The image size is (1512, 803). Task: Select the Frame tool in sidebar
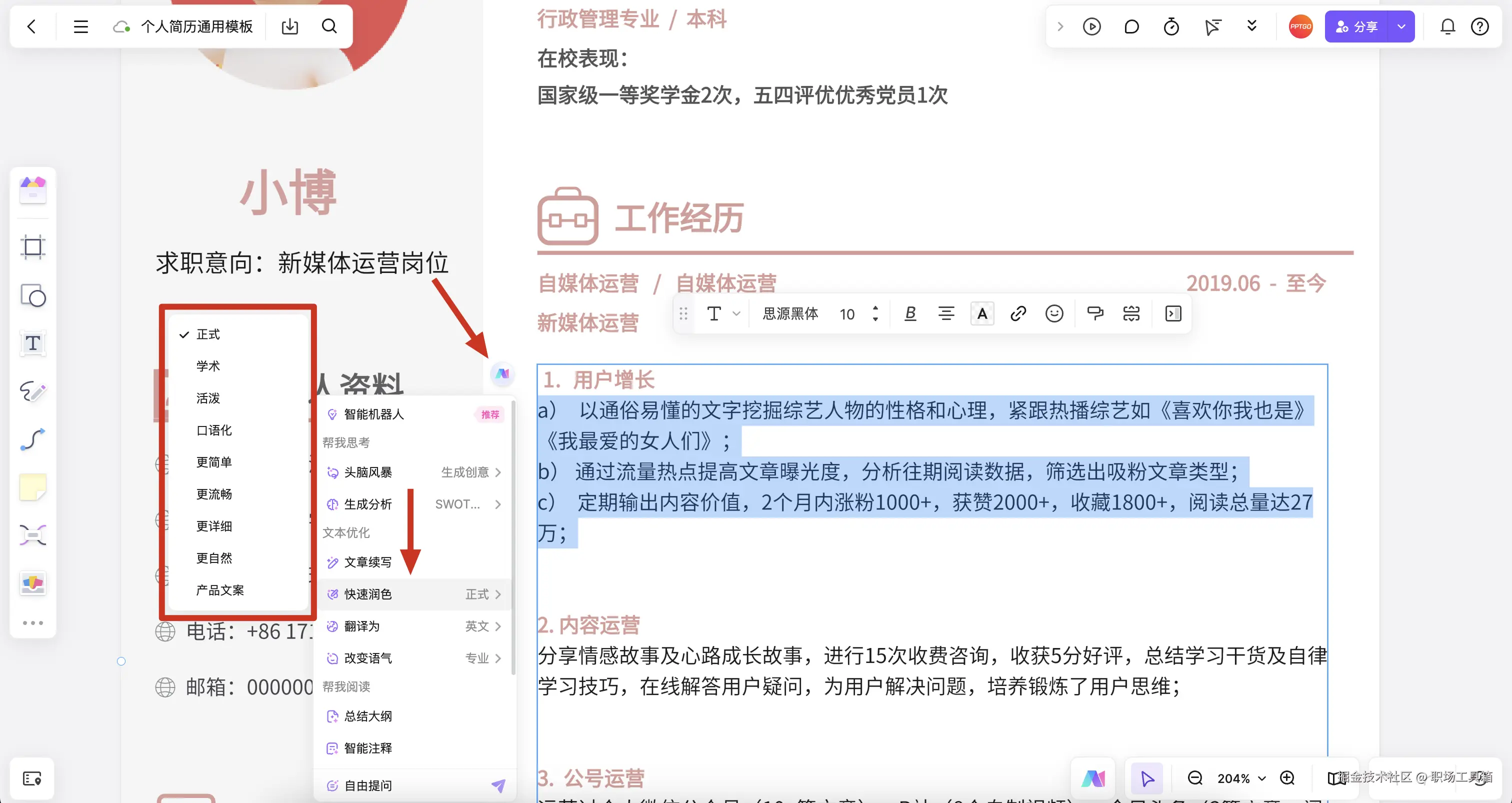(33, 247)
